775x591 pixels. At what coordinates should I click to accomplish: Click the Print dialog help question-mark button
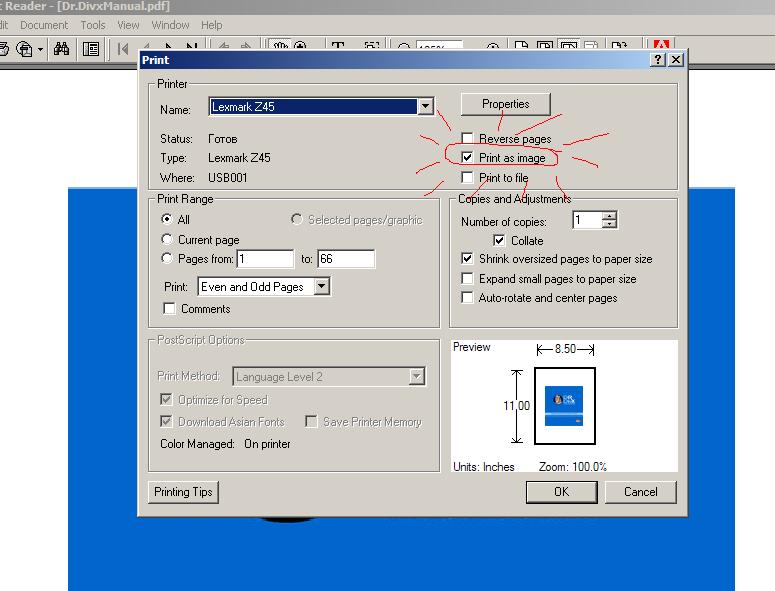click(657, 60)
